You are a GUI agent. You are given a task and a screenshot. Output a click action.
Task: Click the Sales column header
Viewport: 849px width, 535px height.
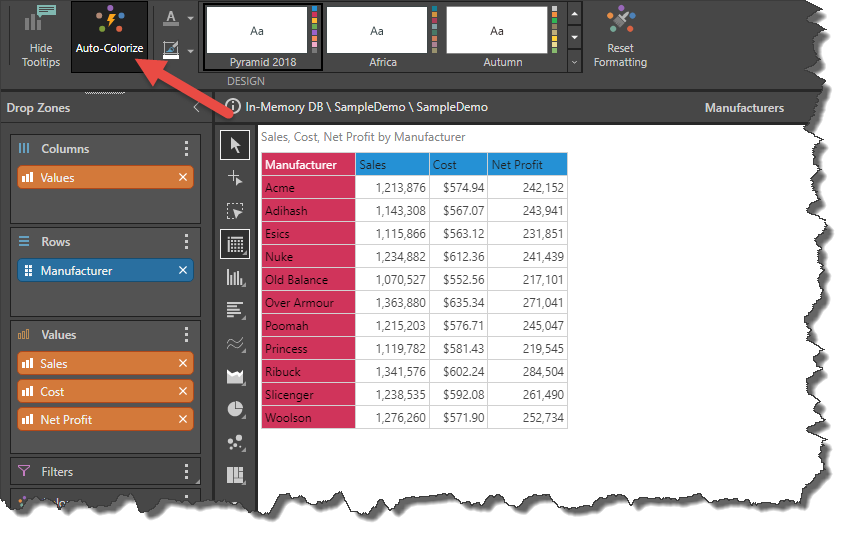point(393,165)
